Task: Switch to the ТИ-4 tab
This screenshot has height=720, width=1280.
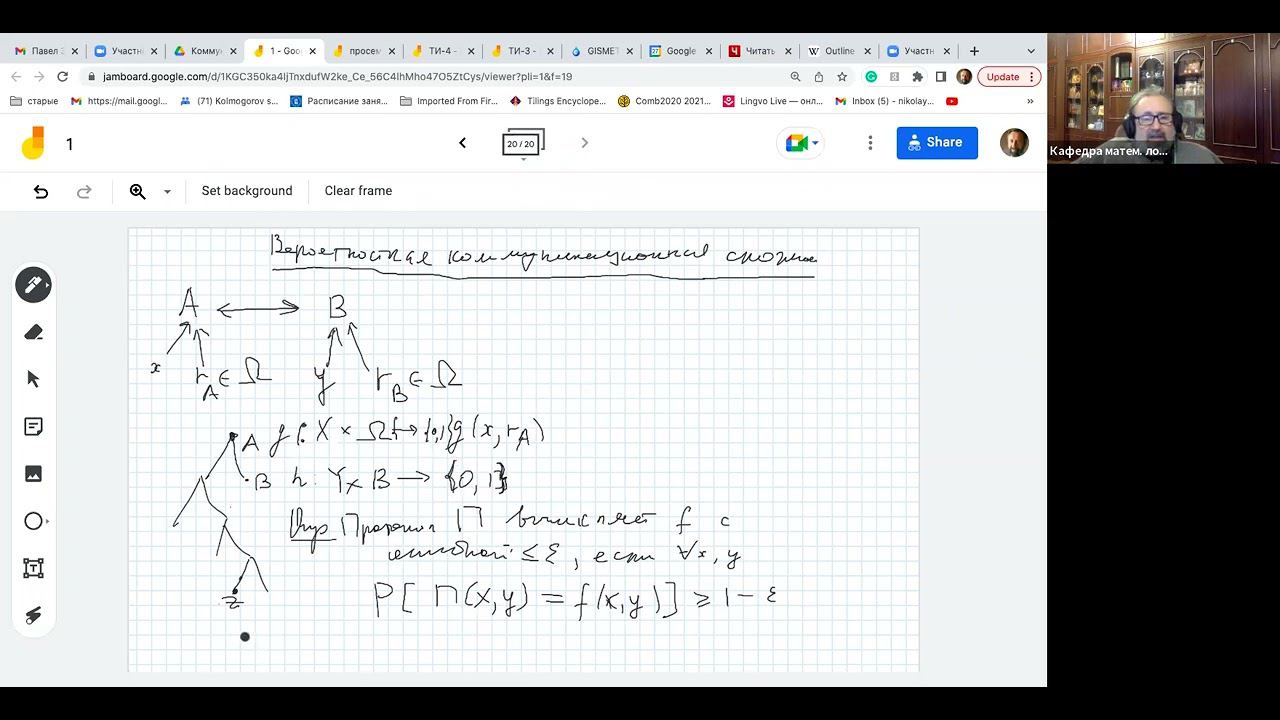Action: 443,51
